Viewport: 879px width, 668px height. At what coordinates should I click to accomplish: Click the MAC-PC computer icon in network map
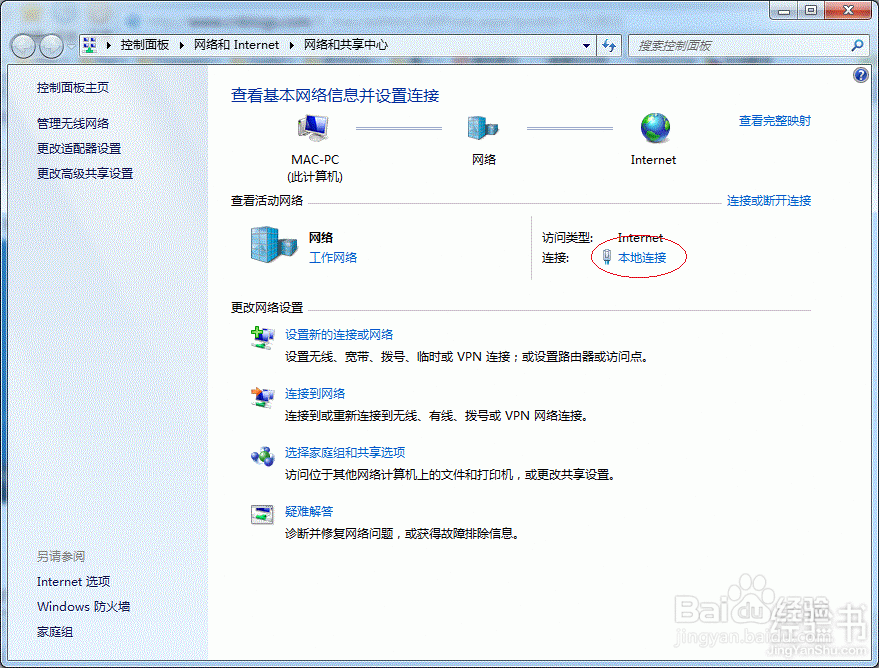[x=312, y=127]
